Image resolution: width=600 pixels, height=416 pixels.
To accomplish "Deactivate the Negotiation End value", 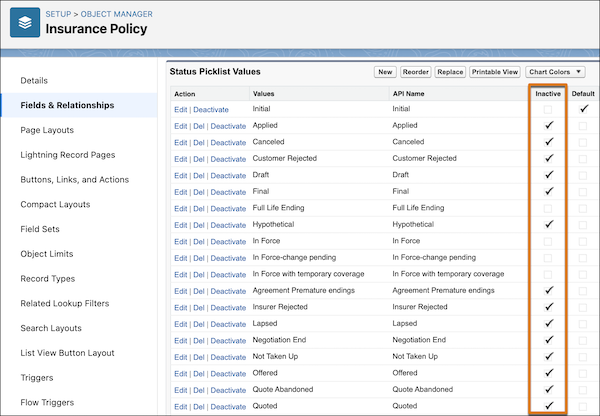I will pos(228,341).
